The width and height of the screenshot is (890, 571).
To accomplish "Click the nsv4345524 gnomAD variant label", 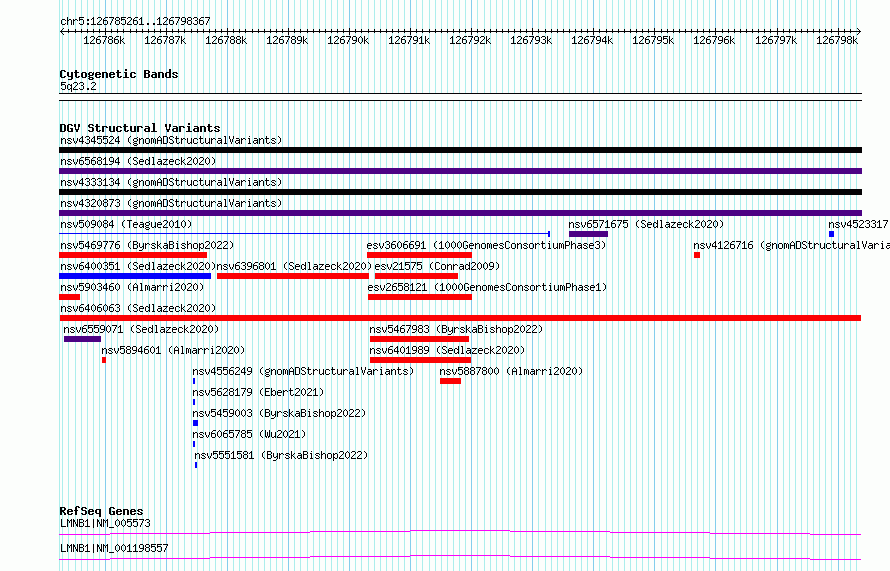I will (171, 140).
